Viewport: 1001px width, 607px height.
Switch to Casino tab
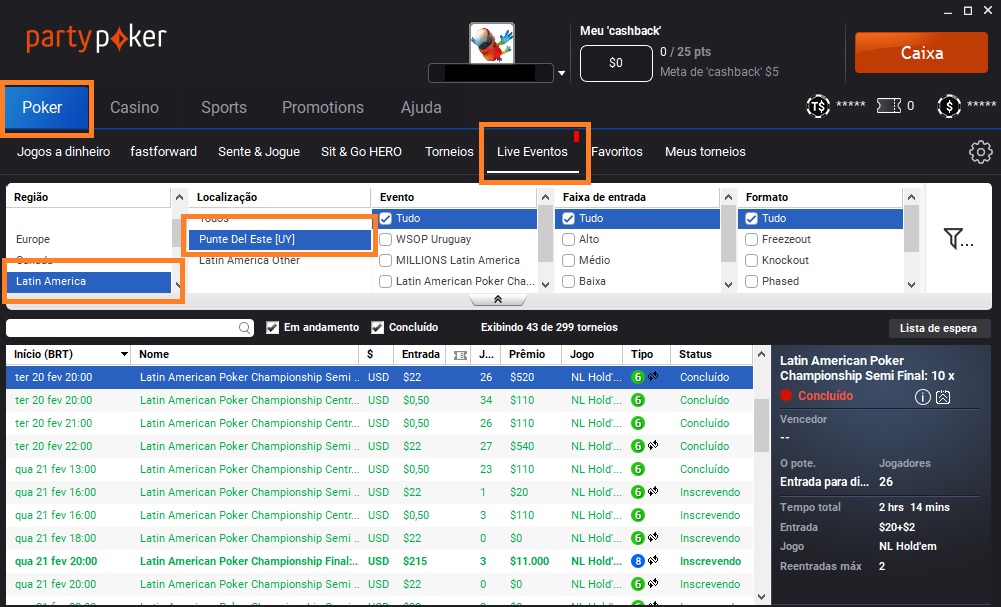pyautogui.click(x=134, y=107)
